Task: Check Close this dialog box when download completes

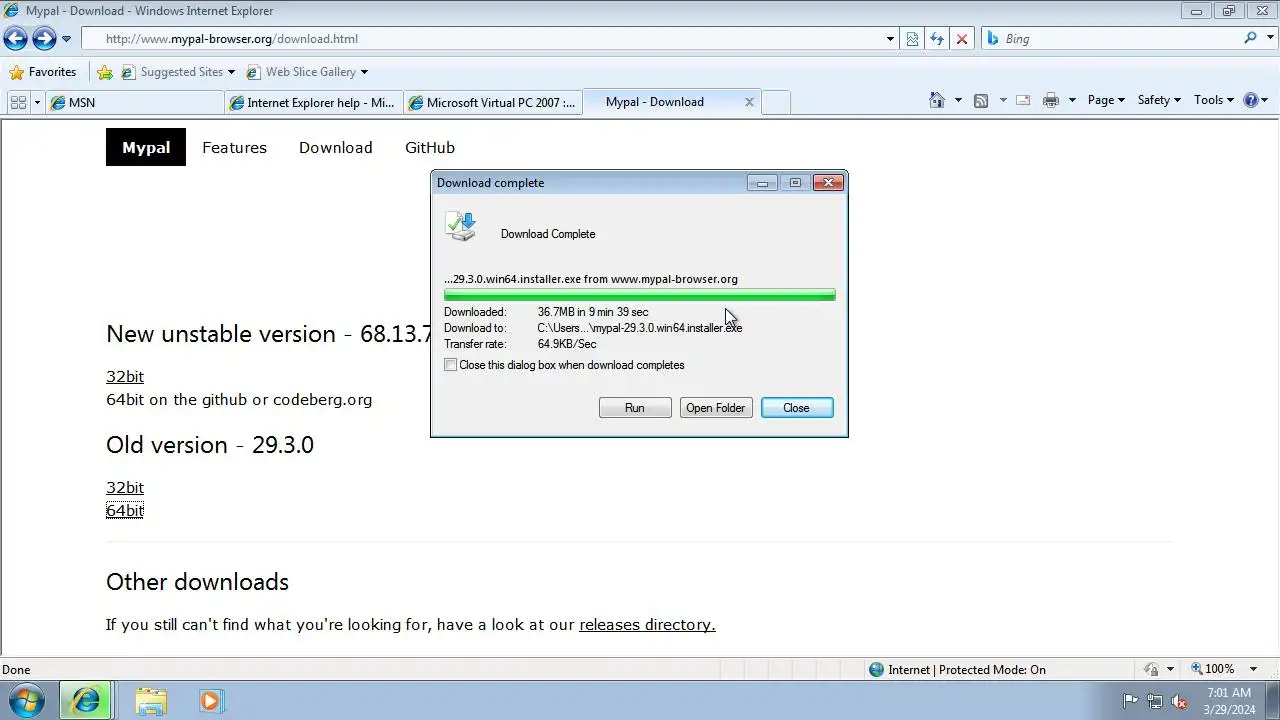Action: tap(451, 365)
